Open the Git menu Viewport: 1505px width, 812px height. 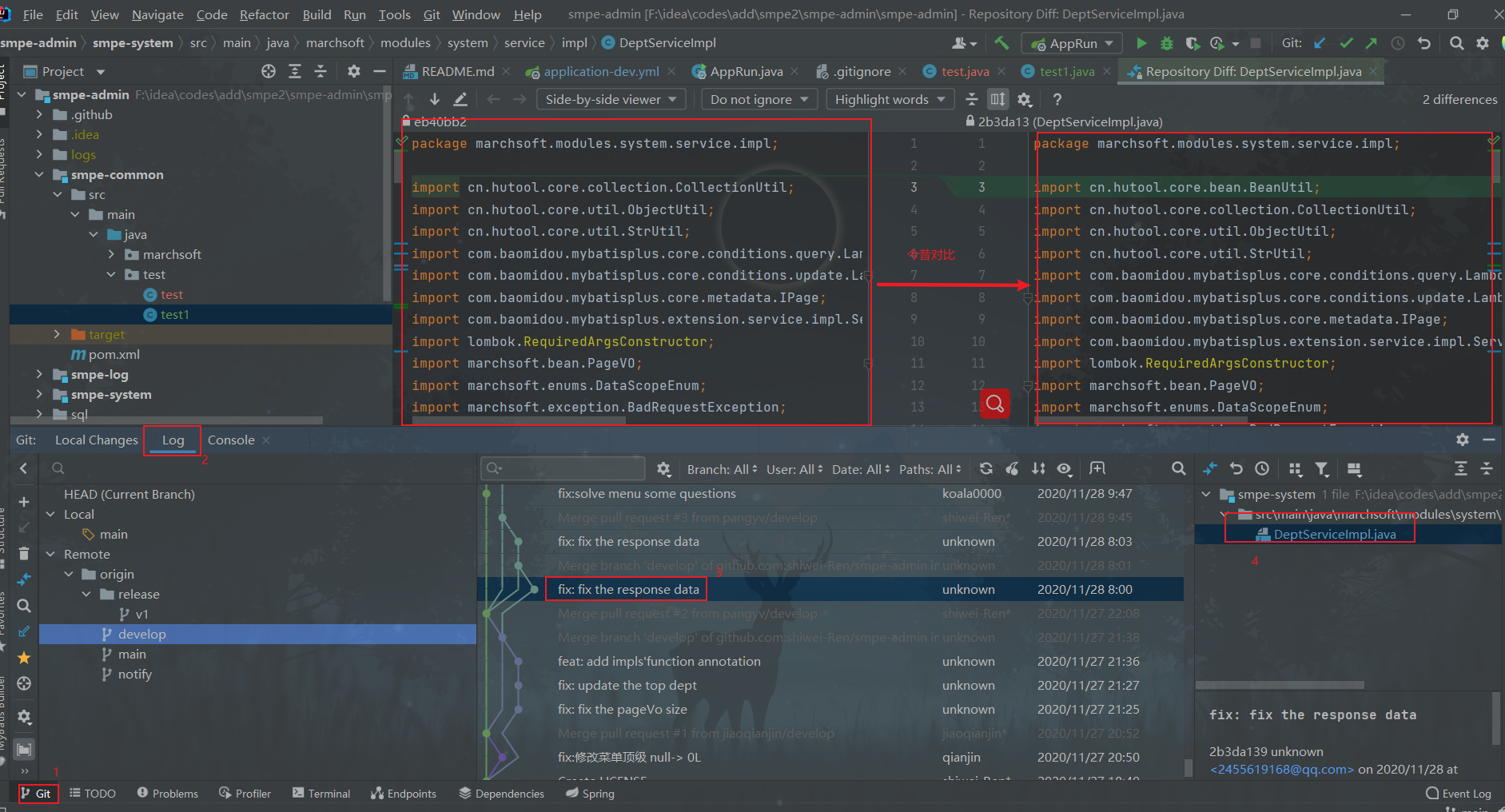432,14
